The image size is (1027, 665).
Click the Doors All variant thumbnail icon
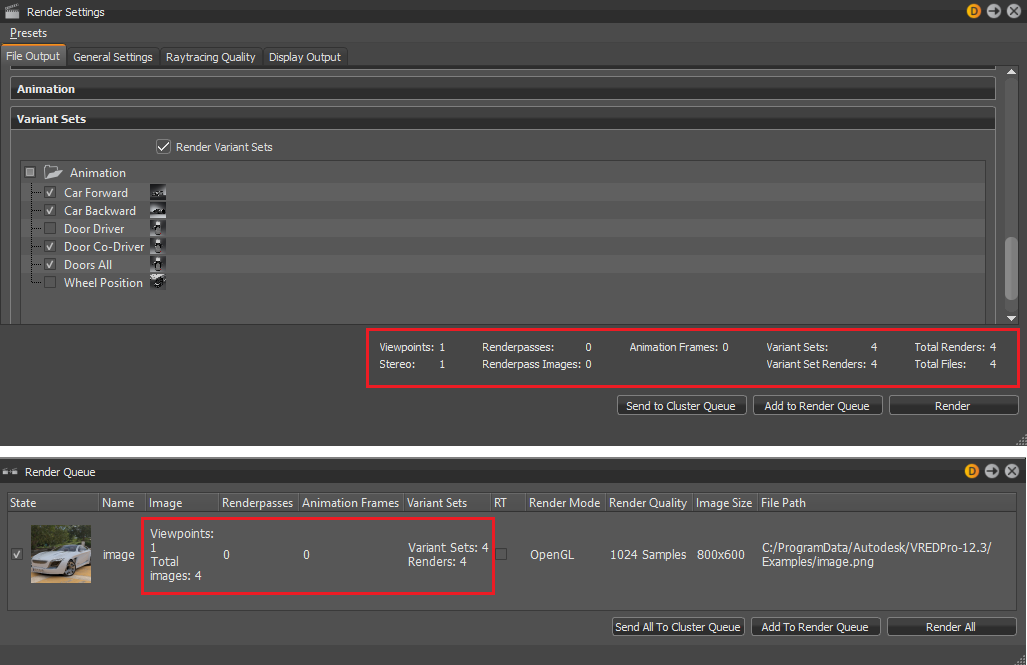click(x=158, y=264)
